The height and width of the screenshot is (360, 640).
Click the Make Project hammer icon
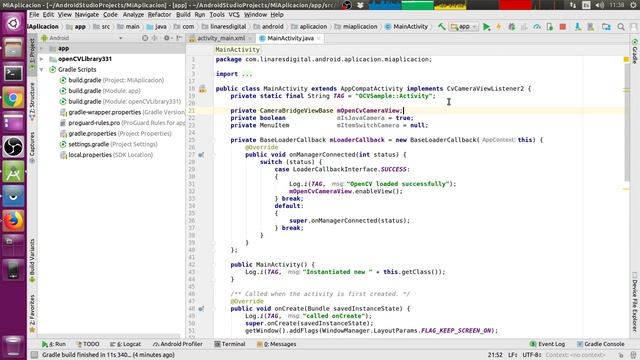click(442, 27)
